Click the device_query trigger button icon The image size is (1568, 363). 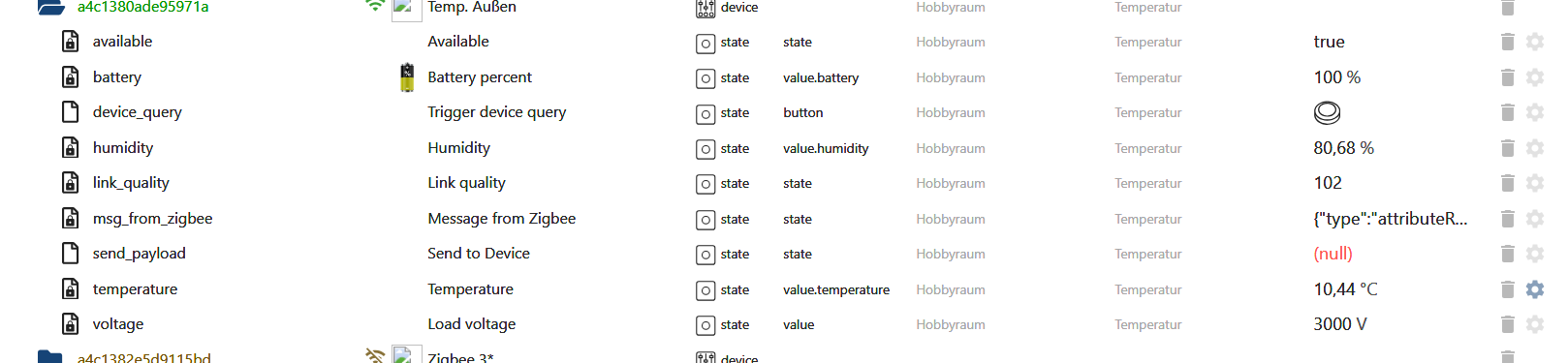click(1327, 113)
